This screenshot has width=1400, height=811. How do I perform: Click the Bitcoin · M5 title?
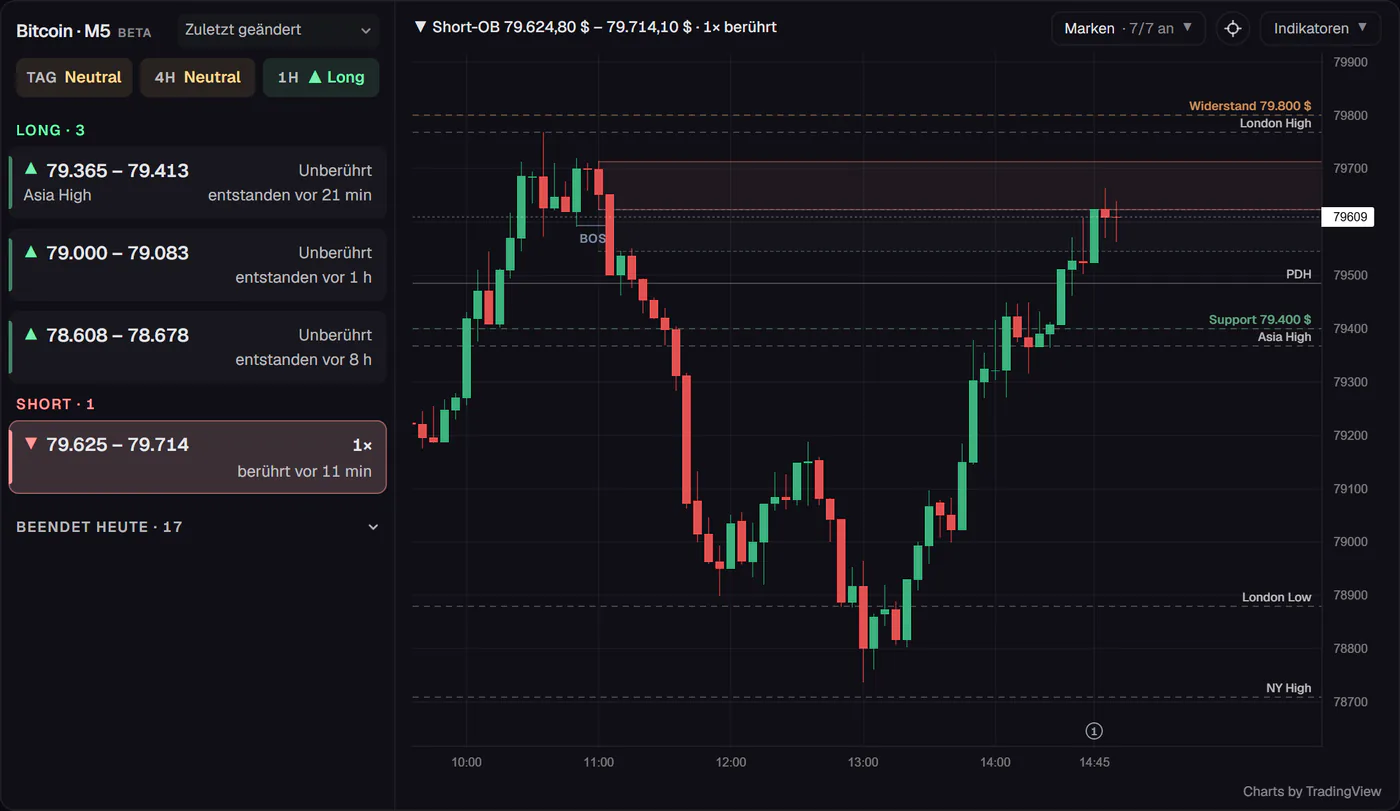[x=64, y=31]
